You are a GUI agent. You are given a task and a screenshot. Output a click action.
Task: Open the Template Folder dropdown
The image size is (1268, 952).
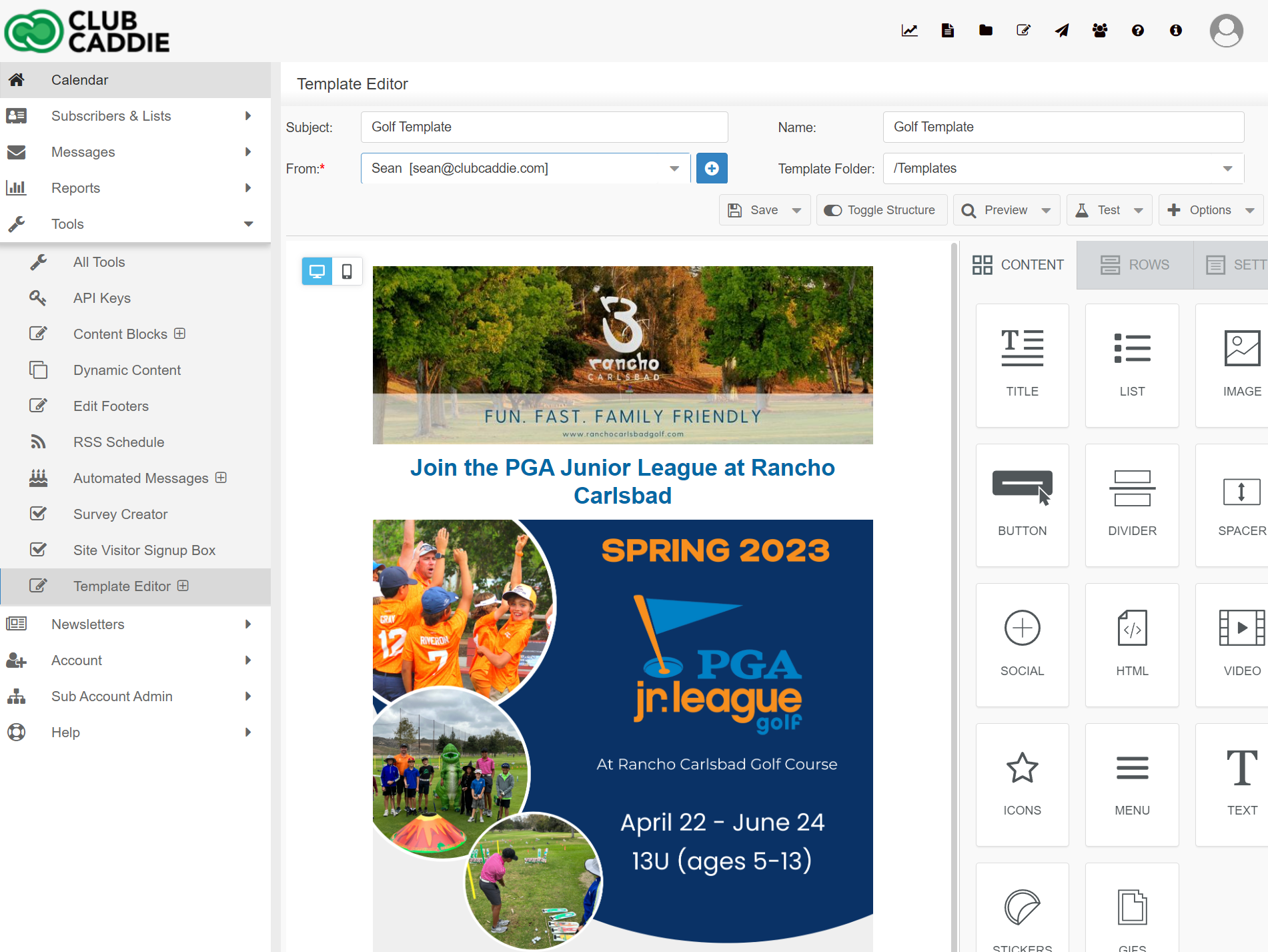[1063, 168]
